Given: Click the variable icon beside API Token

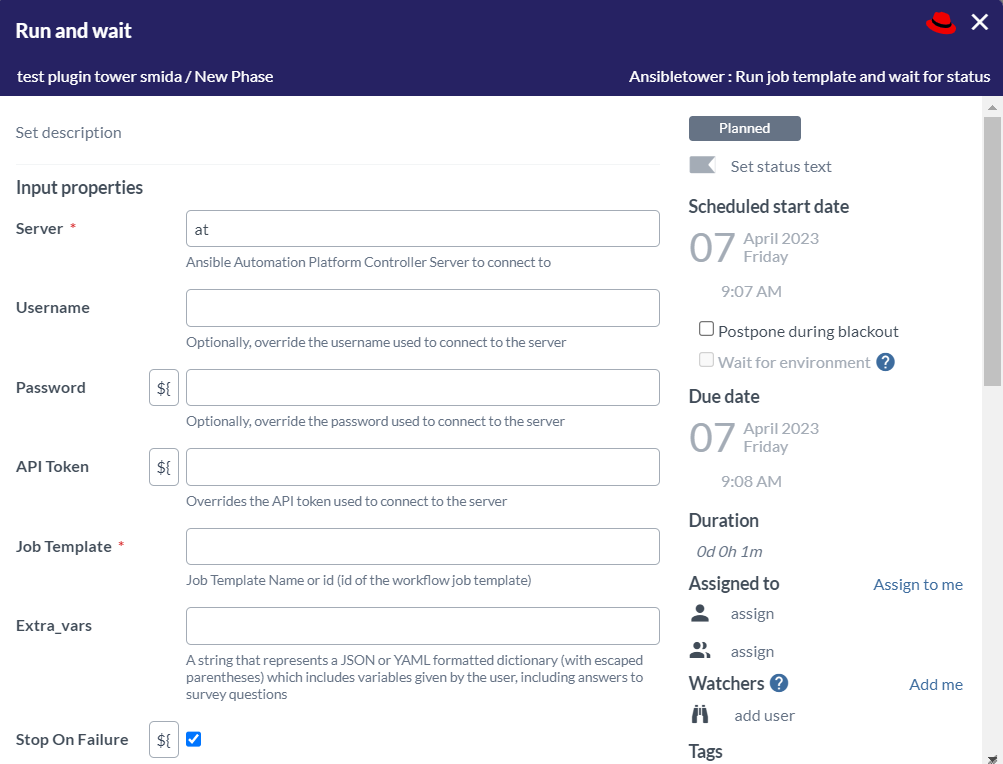Looking at the screenshot, I should click(164, 467).
